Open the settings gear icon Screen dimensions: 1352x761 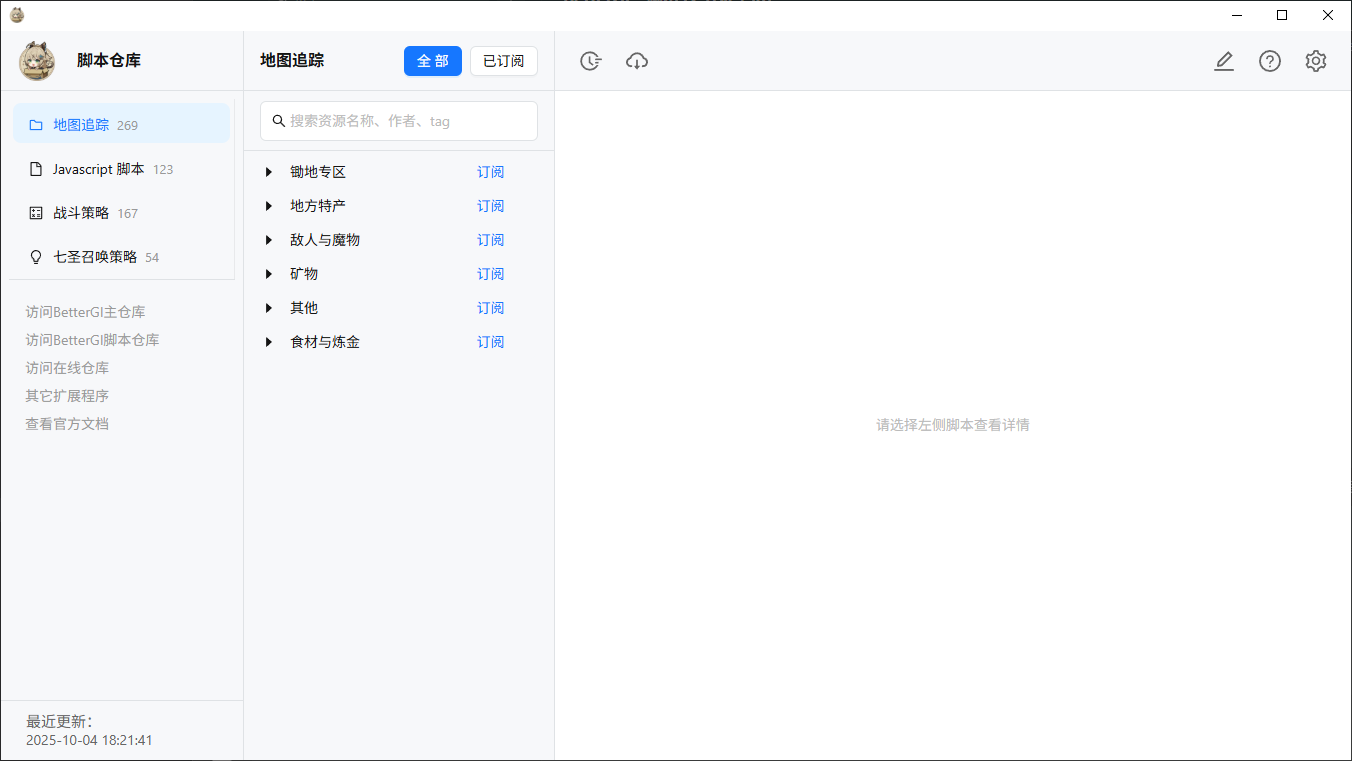click(1316, 61)
